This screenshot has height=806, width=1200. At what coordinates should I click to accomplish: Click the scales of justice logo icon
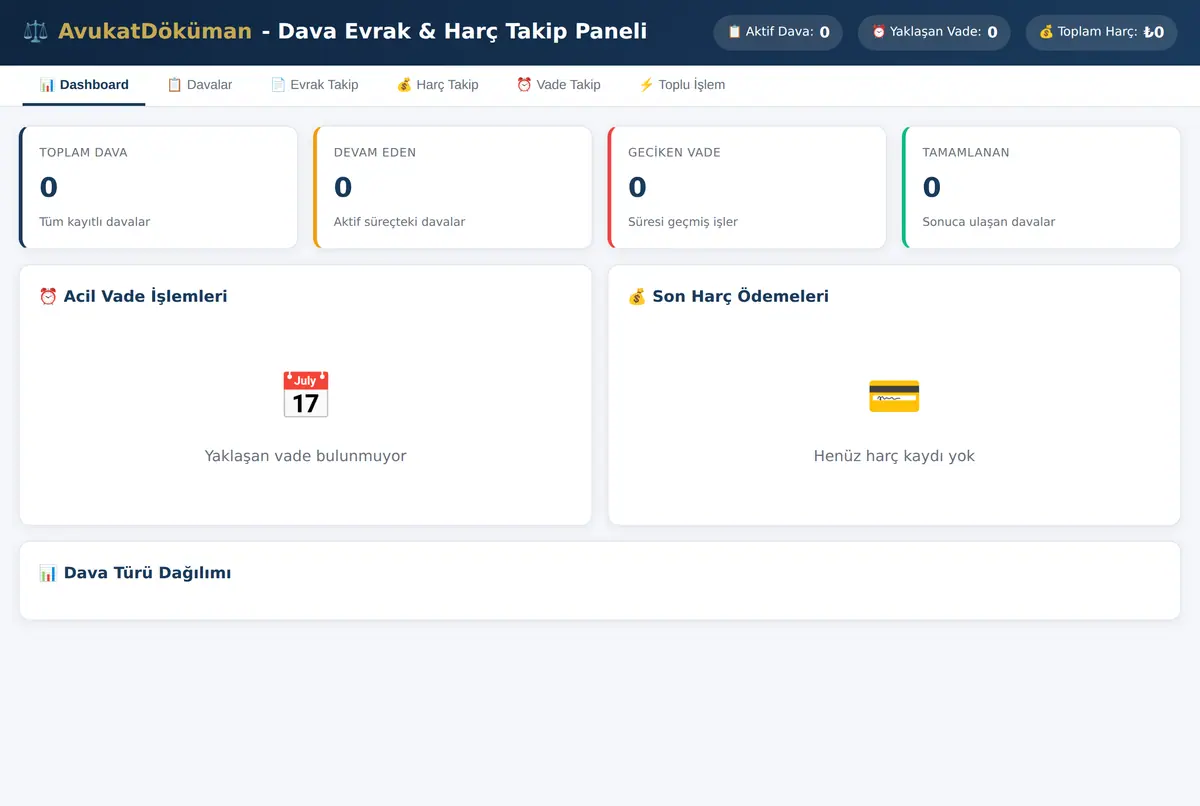[35, 32]
